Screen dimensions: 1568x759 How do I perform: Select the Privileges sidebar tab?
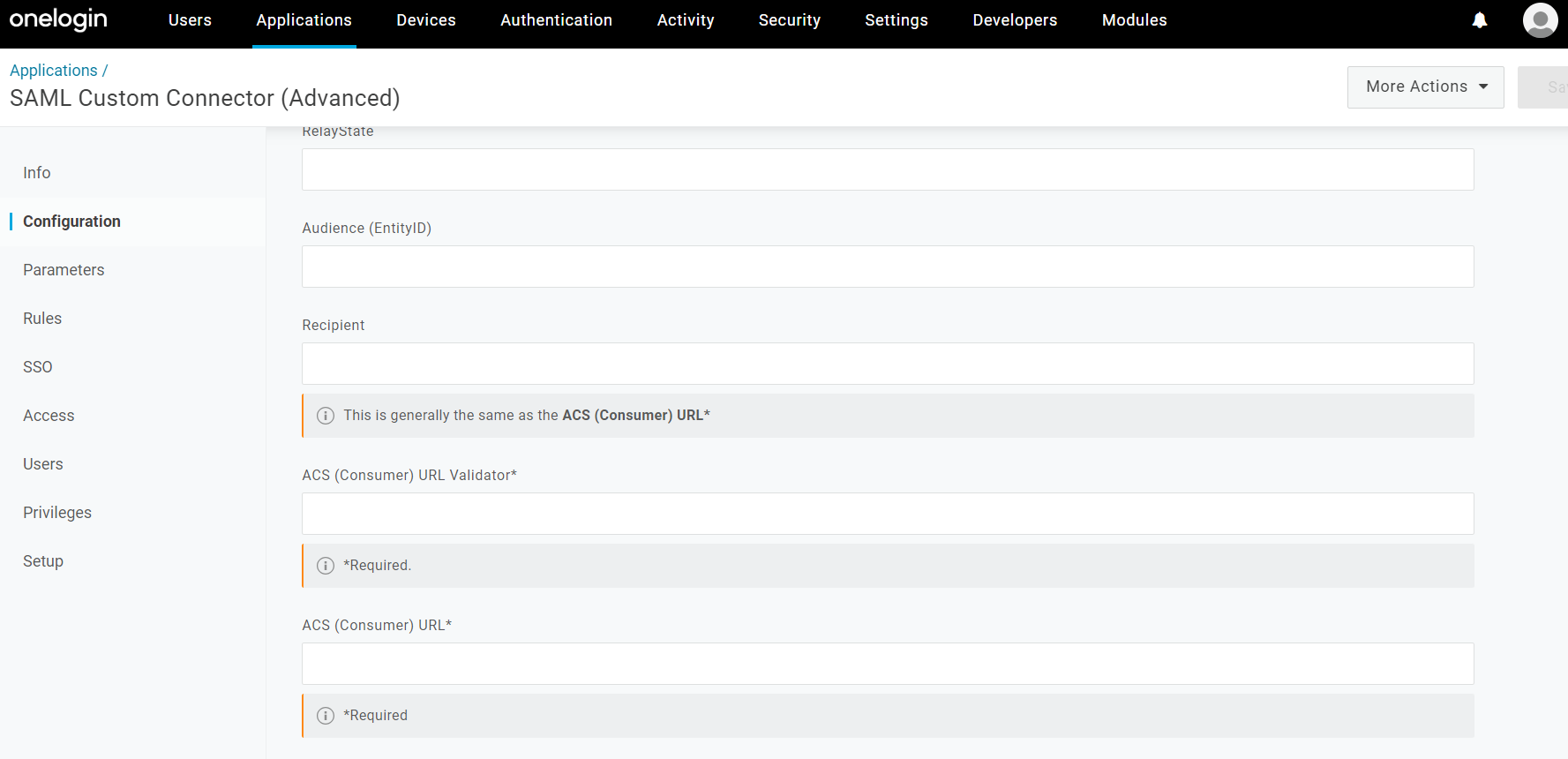[x=57, y=513]
